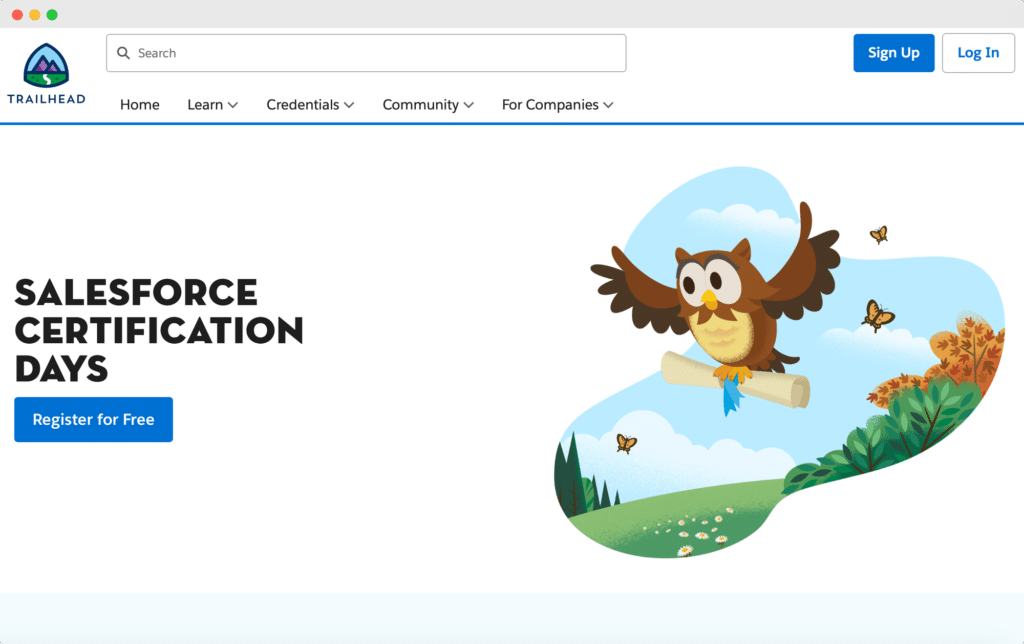
Task: Click the Salesforce Certification Days heading
Action: point(159,330)
